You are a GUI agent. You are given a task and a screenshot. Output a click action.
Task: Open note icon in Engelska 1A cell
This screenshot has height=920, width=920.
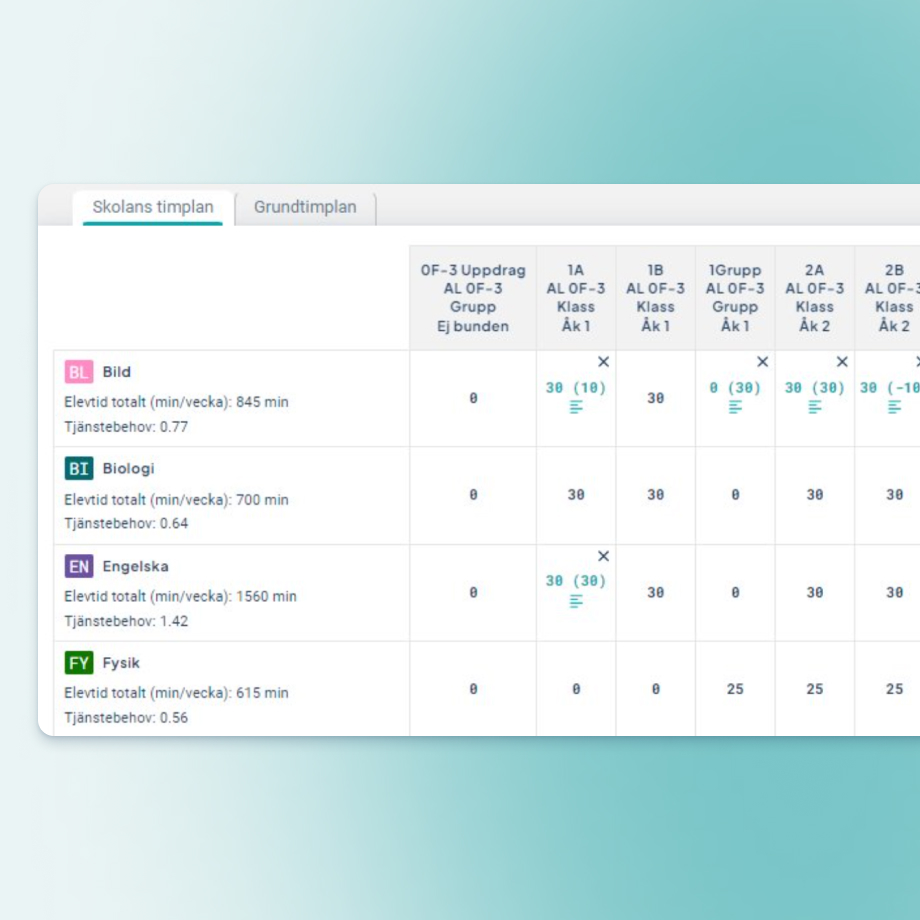click(576, 601)
